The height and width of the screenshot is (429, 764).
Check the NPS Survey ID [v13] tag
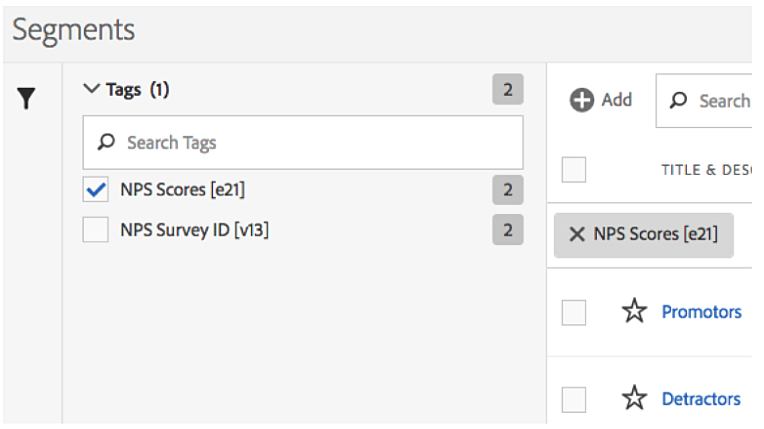click(96, 230)
